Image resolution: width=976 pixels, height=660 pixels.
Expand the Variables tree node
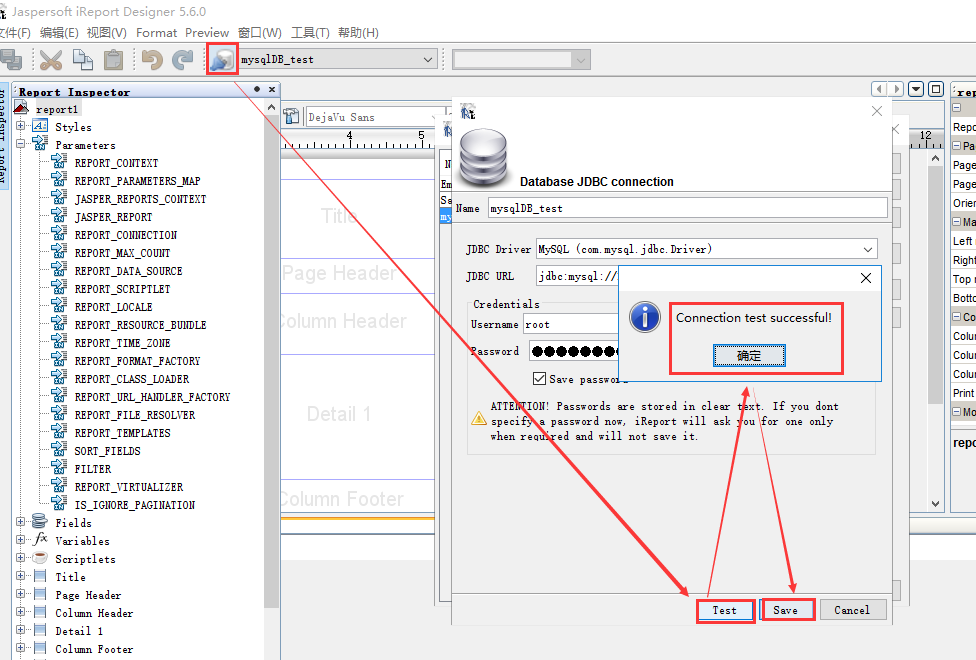coord(21,540)
